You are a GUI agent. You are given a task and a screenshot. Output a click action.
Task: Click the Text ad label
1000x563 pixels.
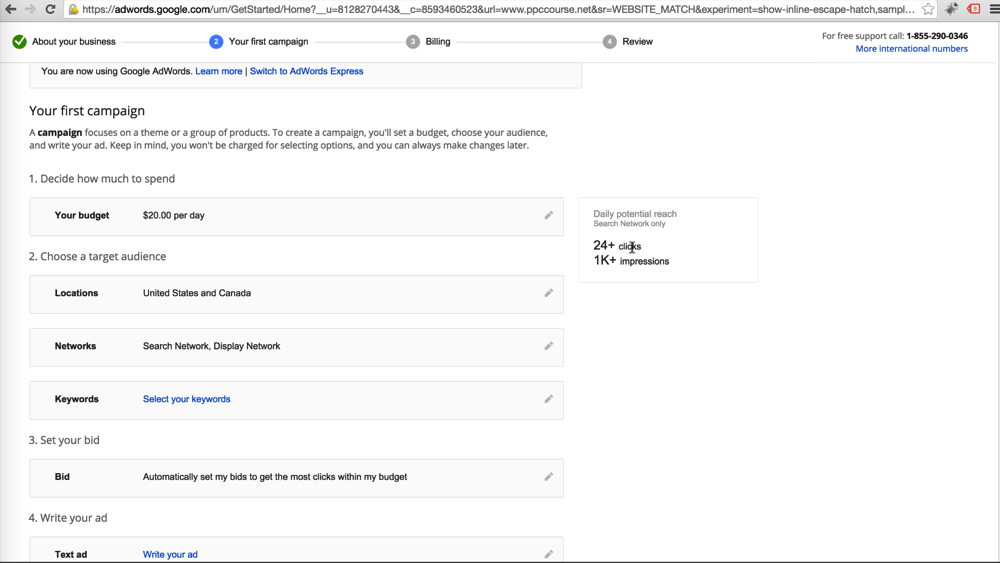pos(71,555)
